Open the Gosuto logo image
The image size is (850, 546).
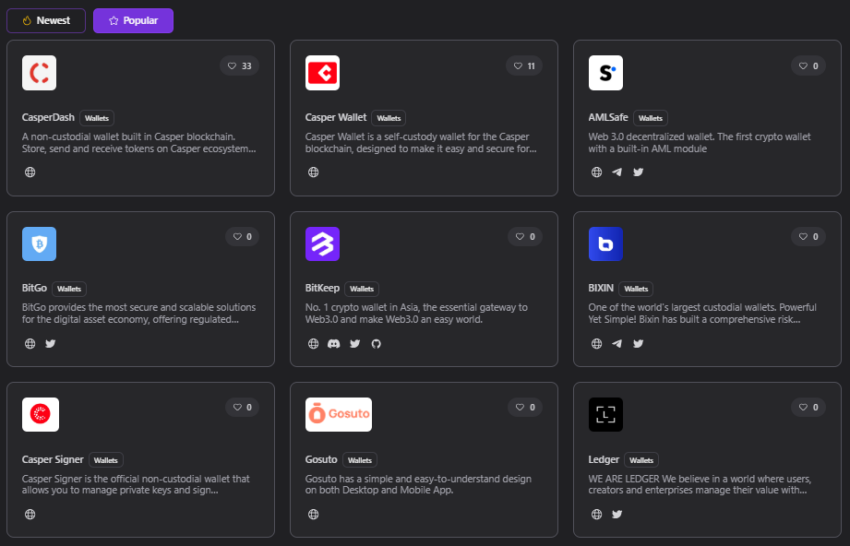click(x=339, y=415)
